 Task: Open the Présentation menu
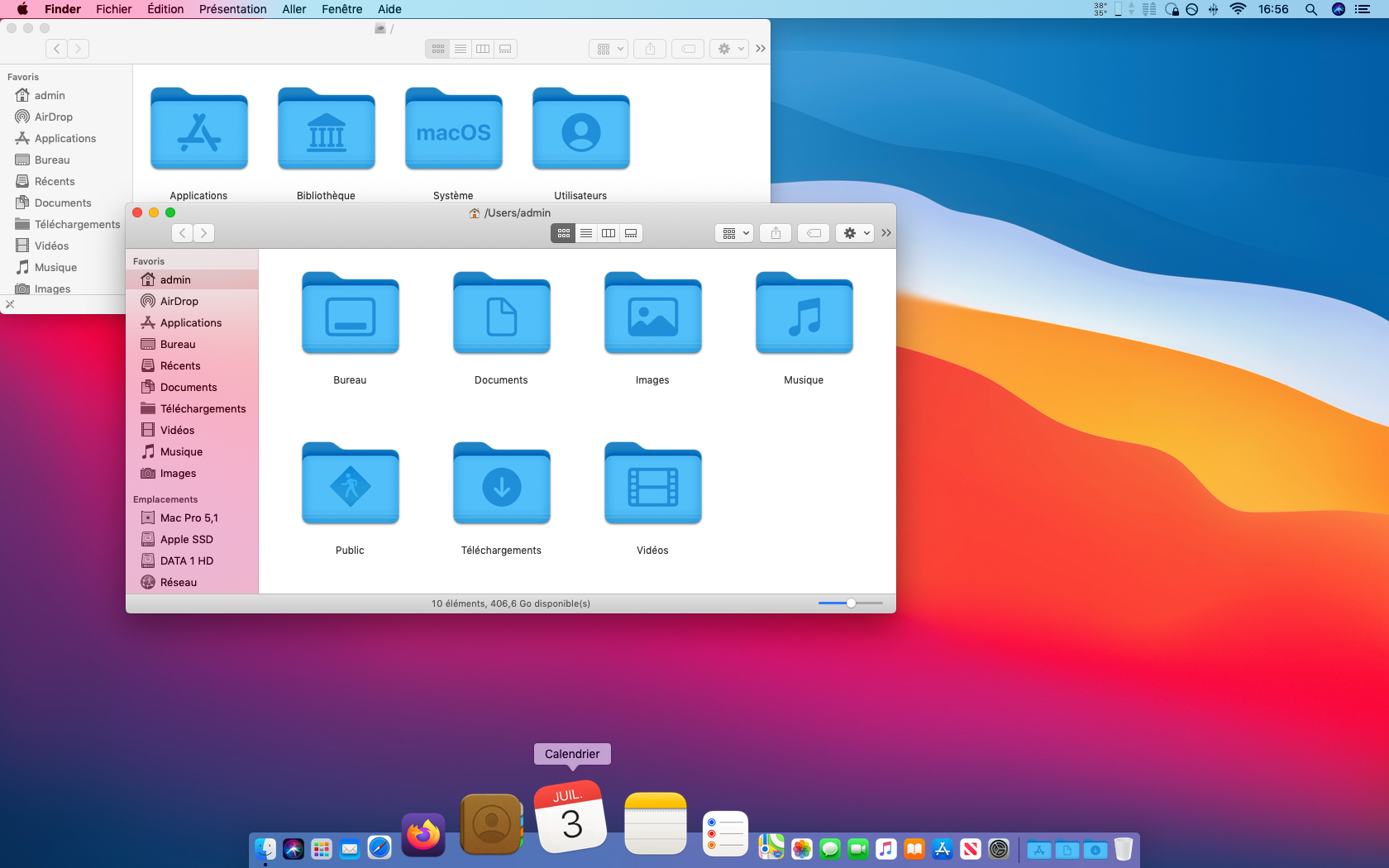[232, 9]
